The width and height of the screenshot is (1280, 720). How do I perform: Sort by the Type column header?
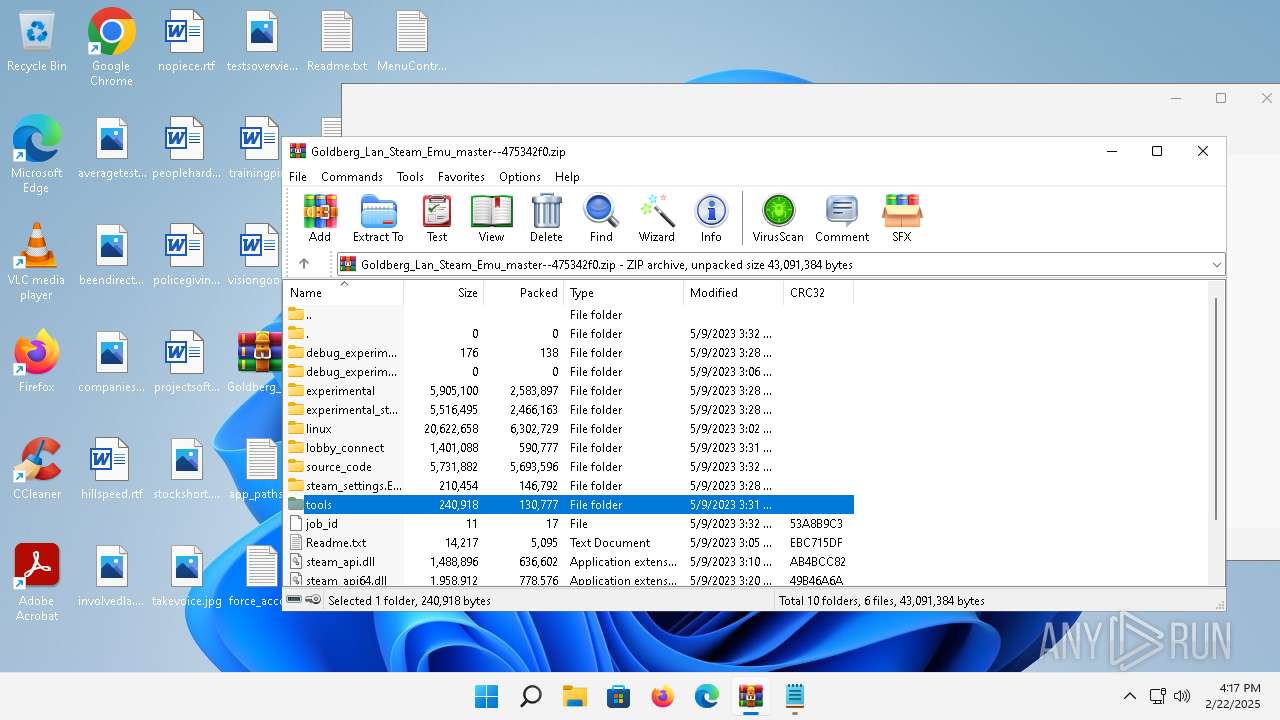pyautogui.click(x=624, y=293)
